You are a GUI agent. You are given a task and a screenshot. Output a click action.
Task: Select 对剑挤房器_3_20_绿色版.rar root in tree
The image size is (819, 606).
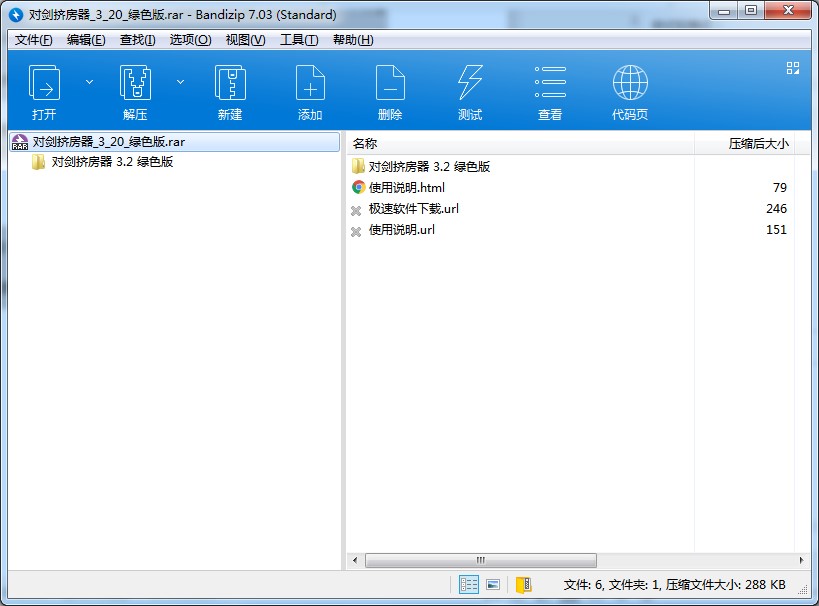tap(174, 142)
